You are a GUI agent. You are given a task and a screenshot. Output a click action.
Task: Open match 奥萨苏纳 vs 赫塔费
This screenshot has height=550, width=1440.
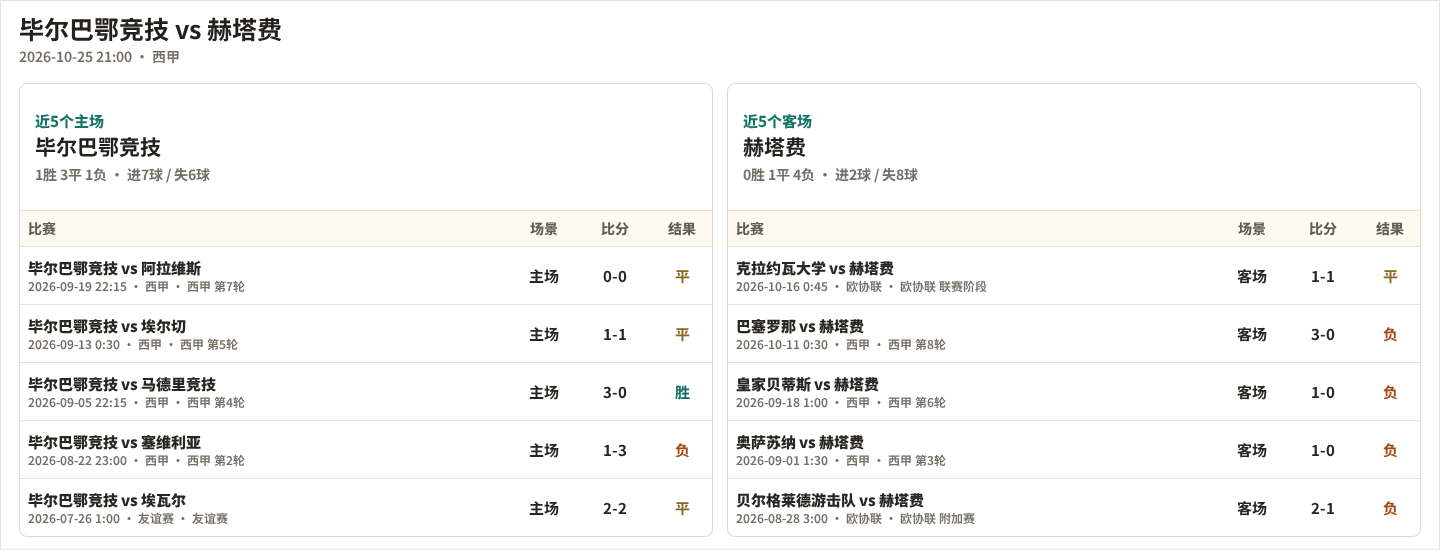800,442
